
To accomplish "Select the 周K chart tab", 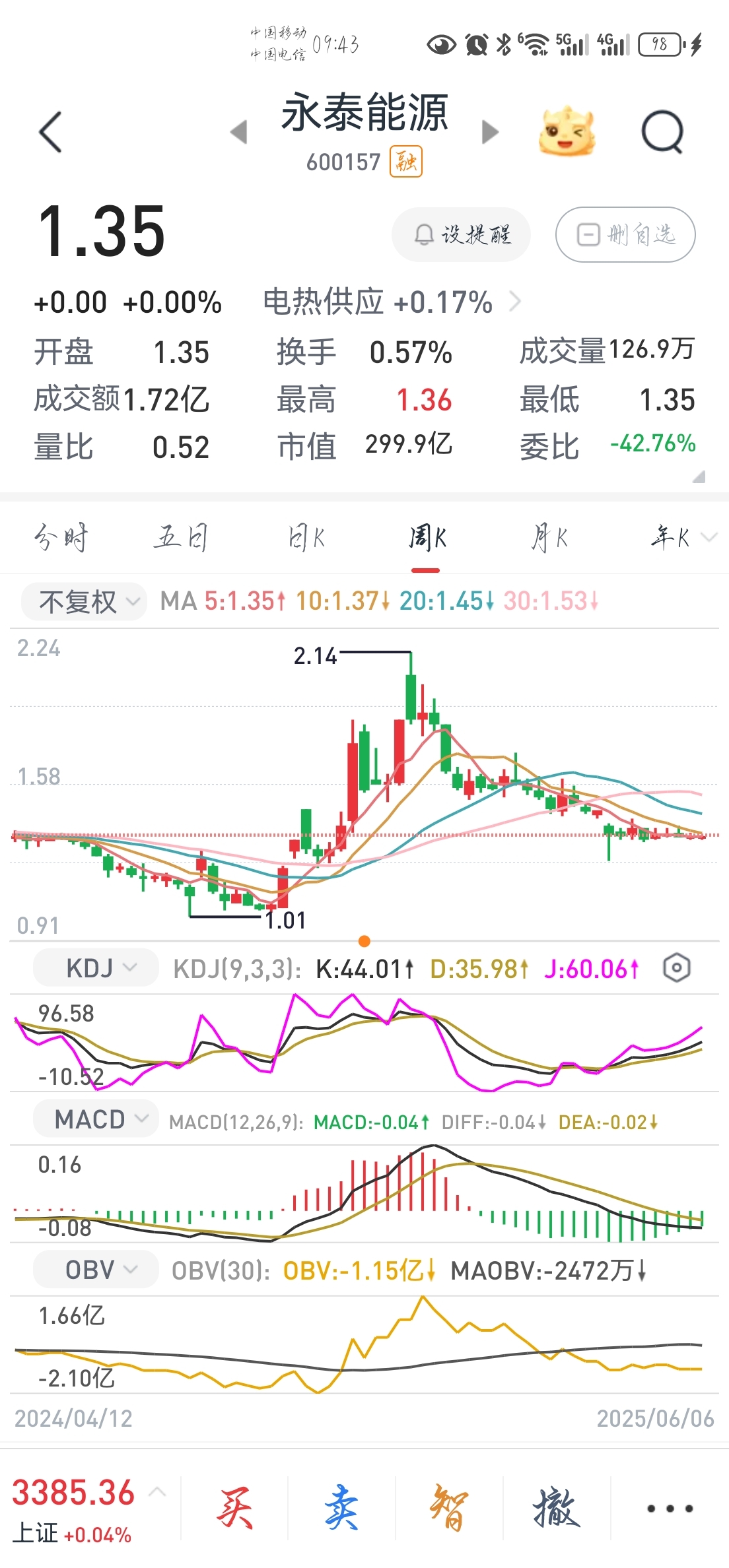I will [x=427, y=538].
